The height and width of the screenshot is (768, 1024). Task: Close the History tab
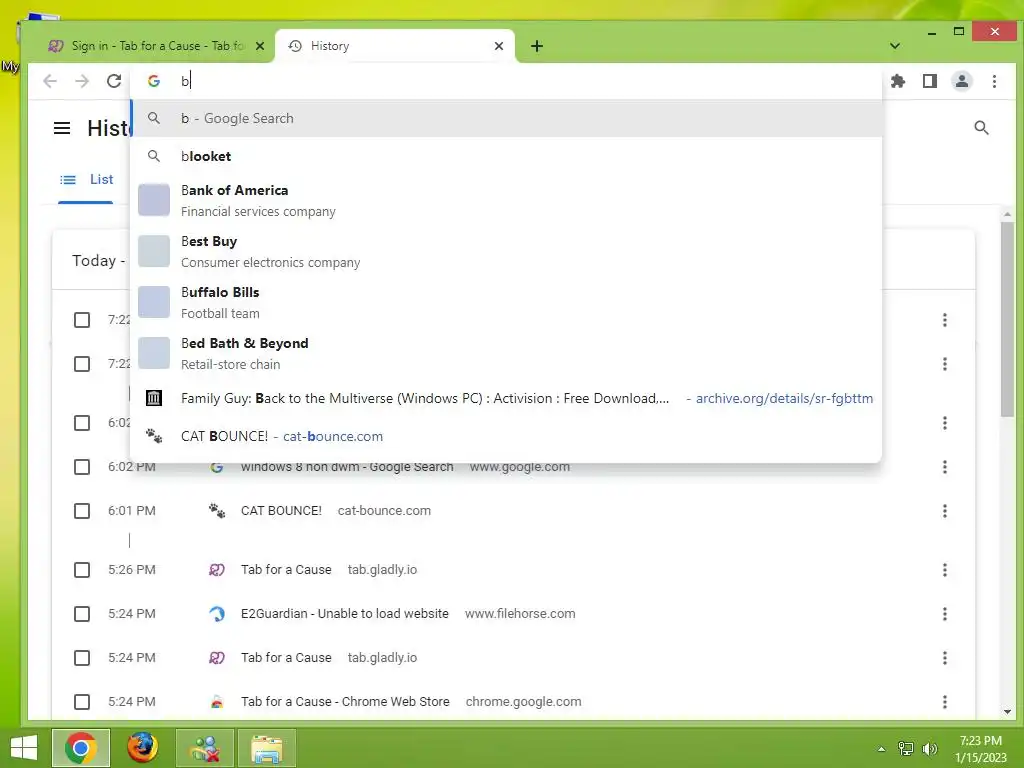pyautogui.click(x=499, y=46)
